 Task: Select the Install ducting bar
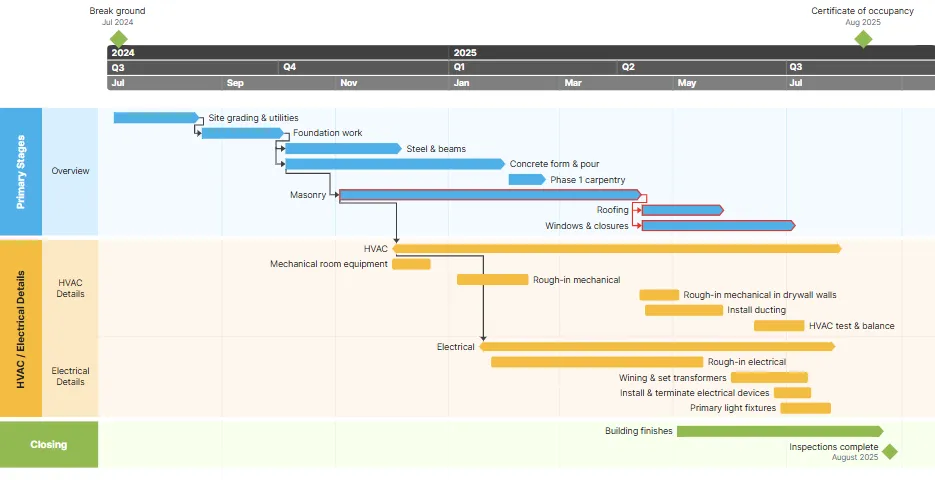click(684, 310)
